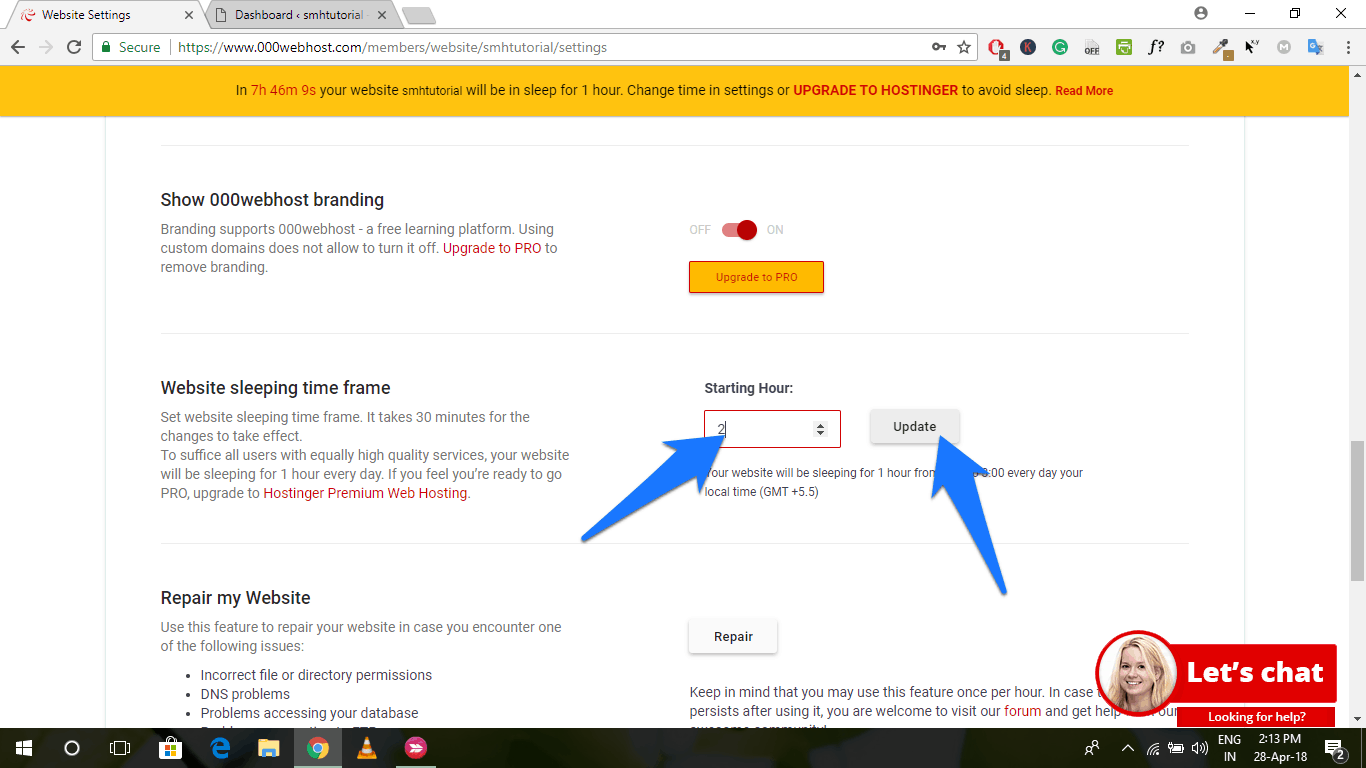This screenshot has width=1366, height=768.
Task: Click the Problems accessing your database item
Action: pos(309,713)
